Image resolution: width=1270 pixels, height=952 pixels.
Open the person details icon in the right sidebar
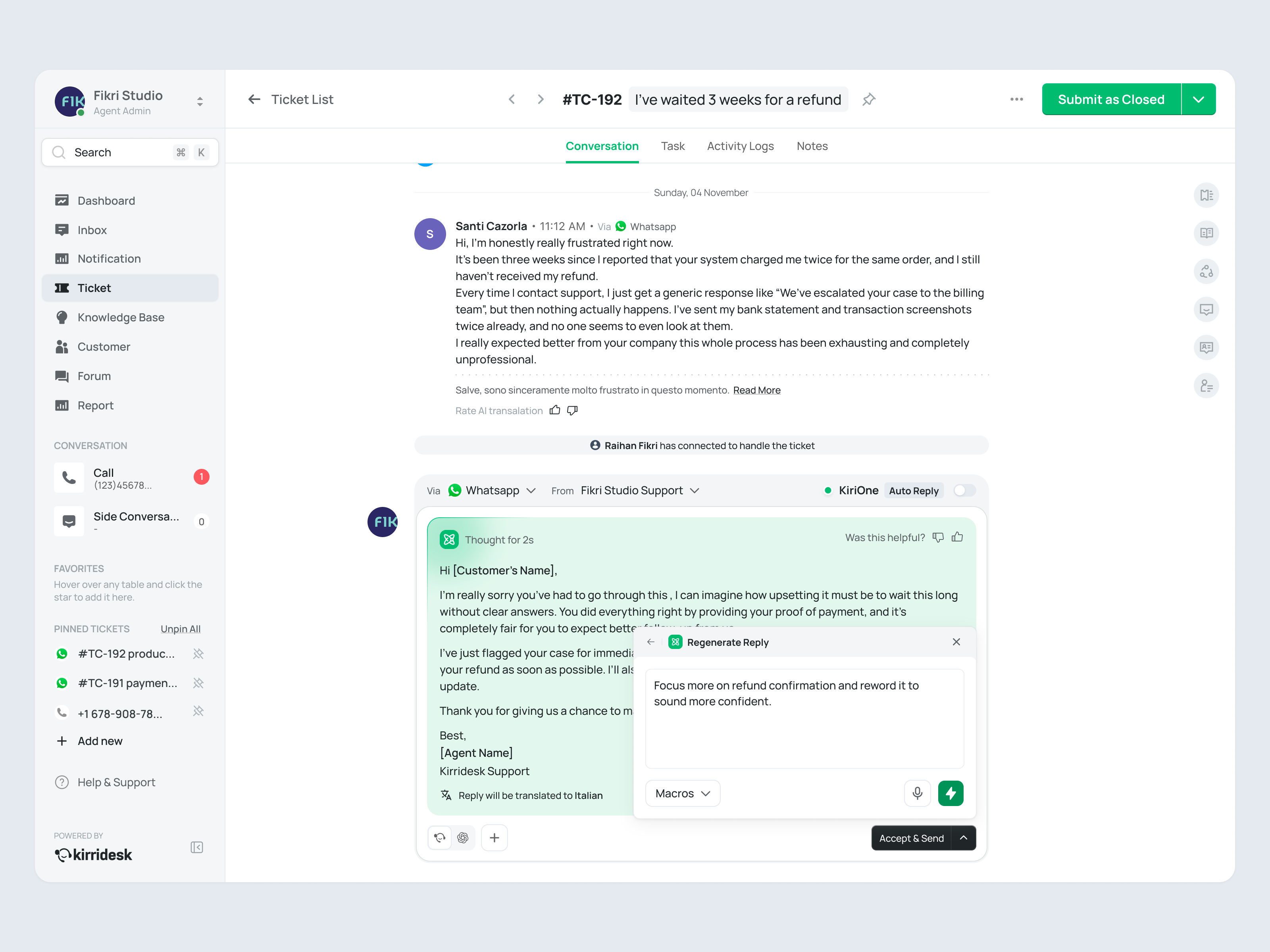pyautogui.click(x=1206, y=386)
